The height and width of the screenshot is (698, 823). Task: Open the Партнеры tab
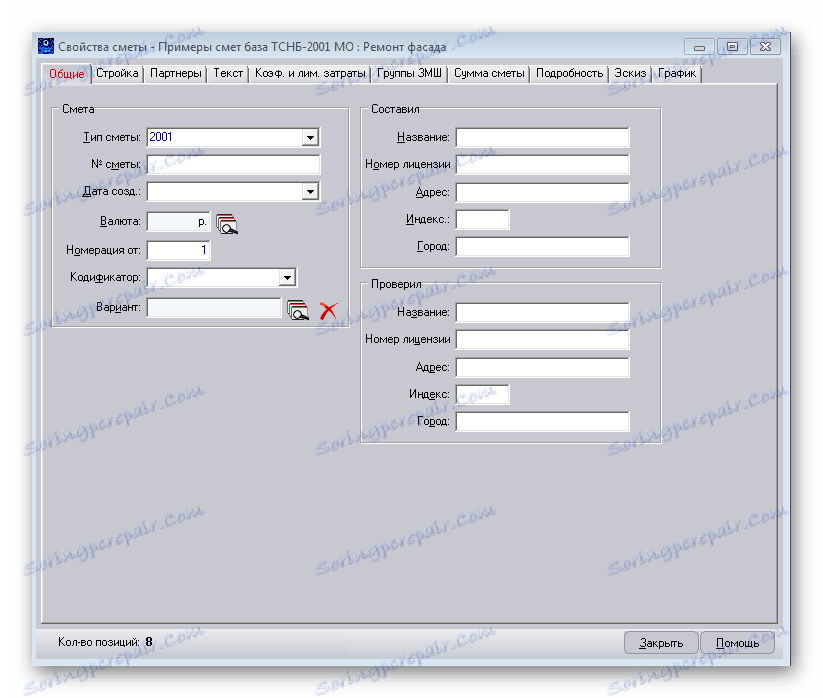(176, 73)
